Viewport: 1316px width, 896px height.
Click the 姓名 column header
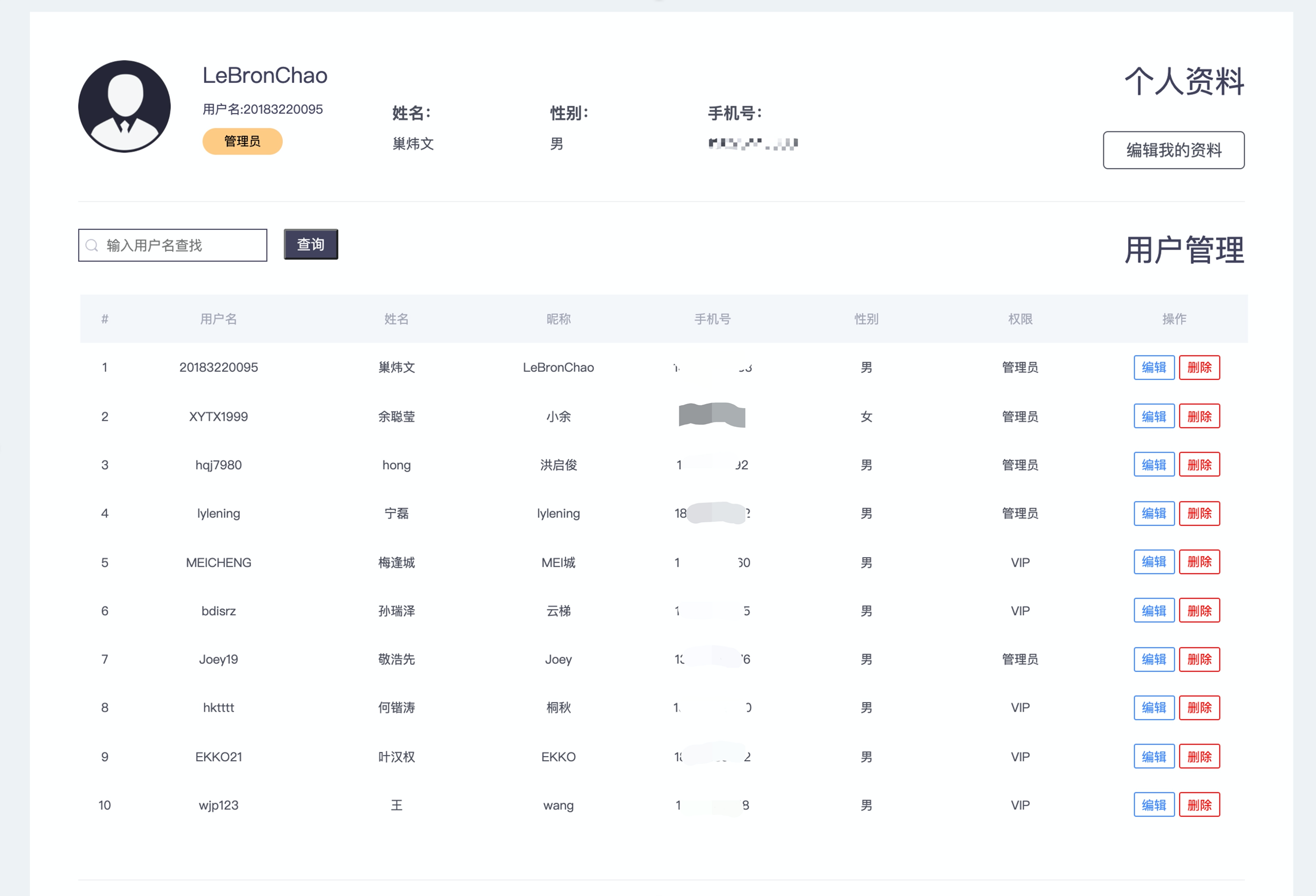(396, 319)
